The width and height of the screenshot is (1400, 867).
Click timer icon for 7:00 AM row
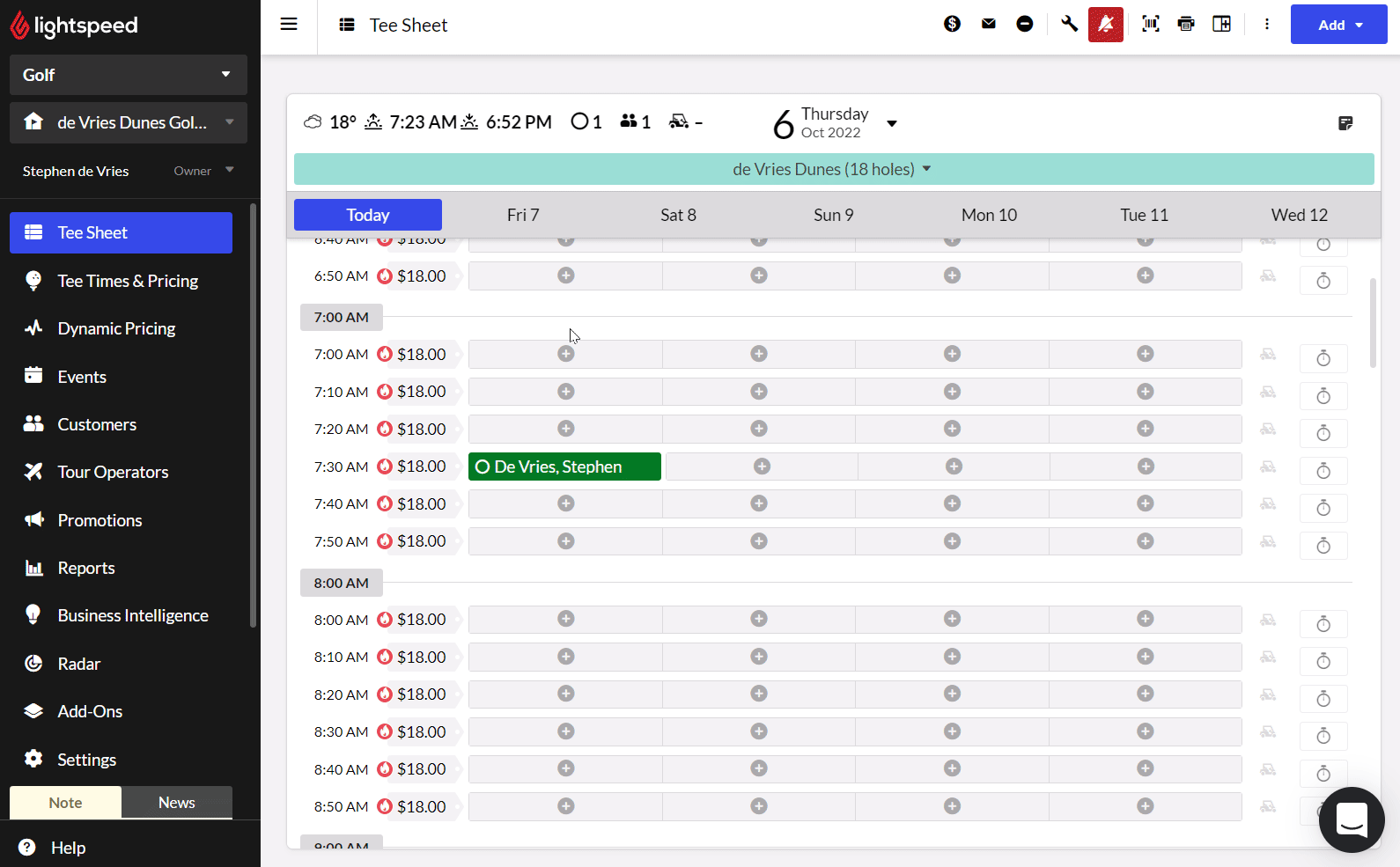1323,358
